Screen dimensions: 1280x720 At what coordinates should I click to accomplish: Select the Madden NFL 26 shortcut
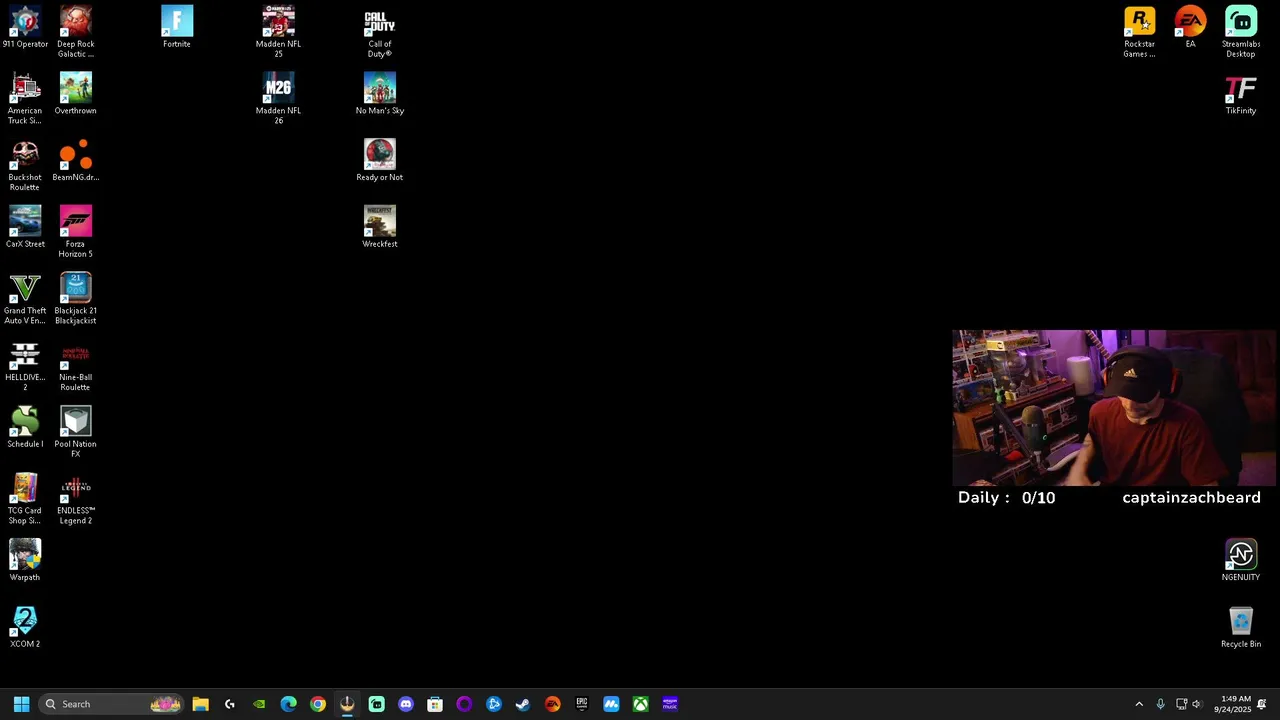278,98
